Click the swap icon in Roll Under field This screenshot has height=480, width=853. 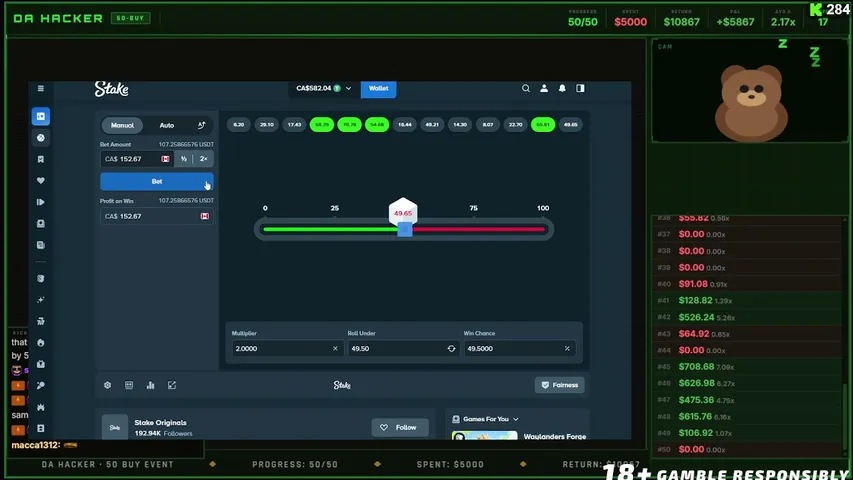[451, 348]
